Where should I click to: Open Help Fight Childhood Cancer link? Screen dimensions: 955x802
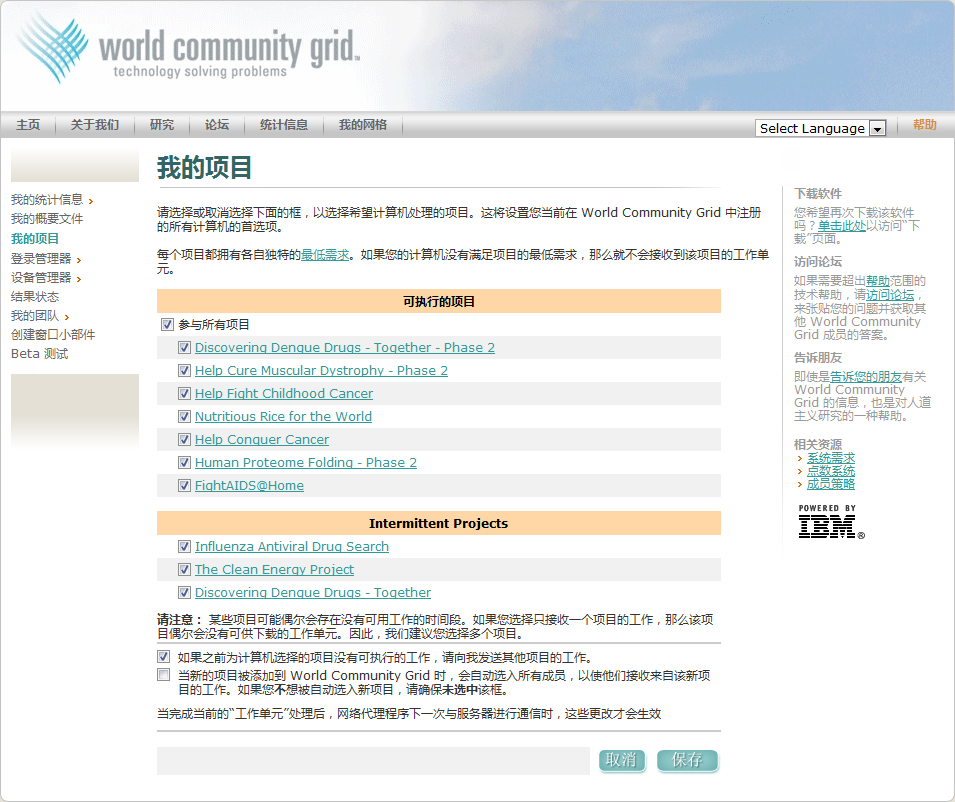click(x=284, y=394)
